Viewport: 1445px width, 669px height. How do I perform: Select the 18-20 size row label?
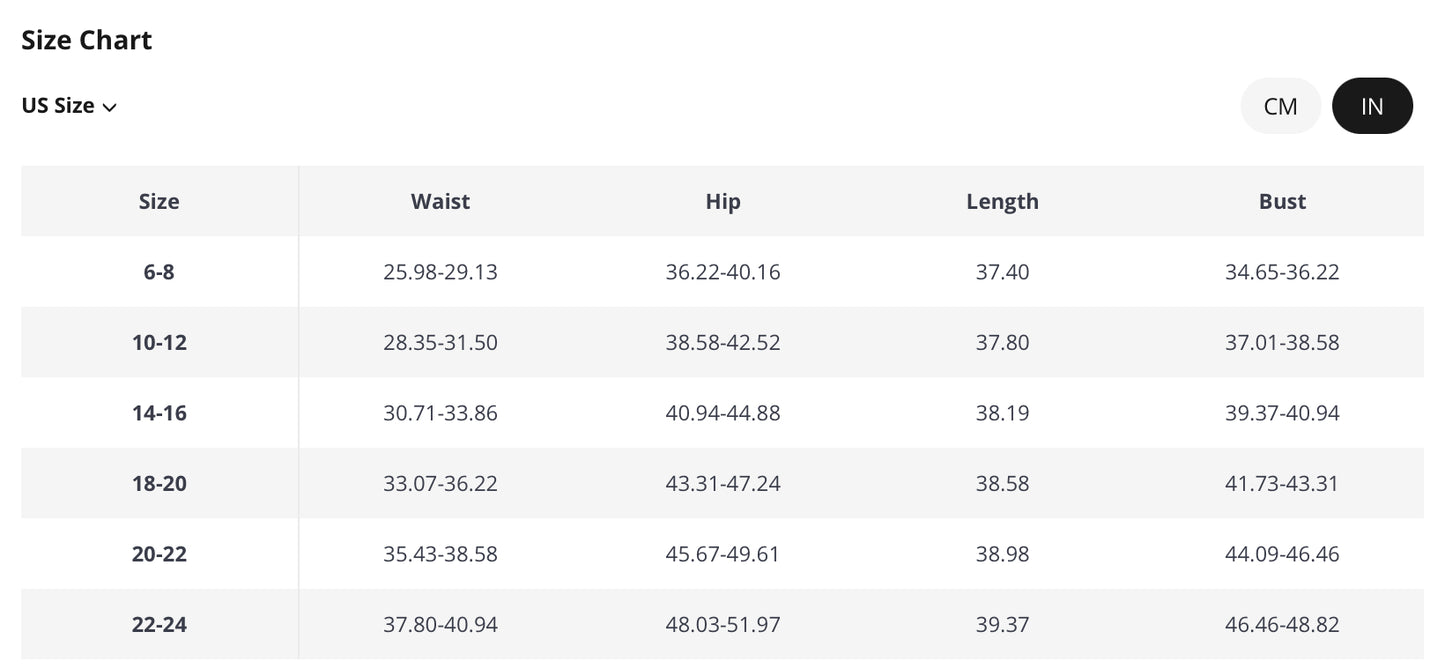[159, 484]
